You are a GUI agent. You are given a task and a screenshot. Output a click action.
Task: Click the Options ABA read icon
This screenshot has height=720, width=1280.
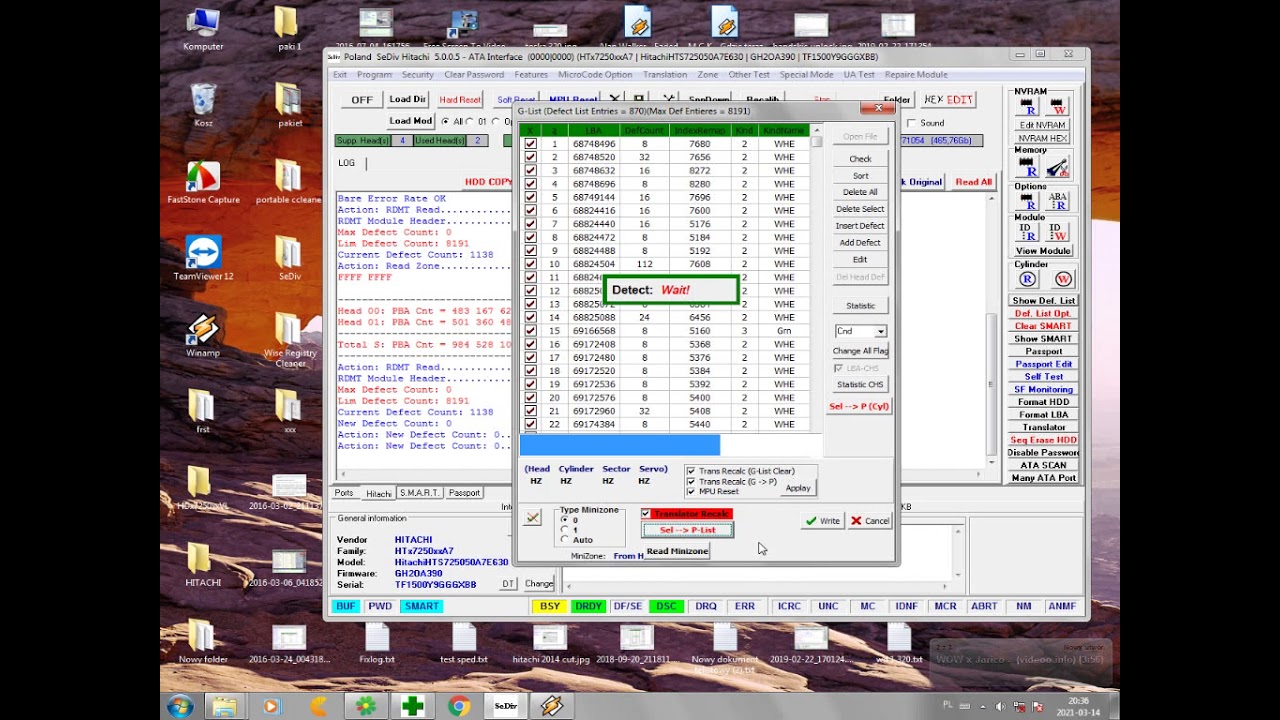[1058, 201]
